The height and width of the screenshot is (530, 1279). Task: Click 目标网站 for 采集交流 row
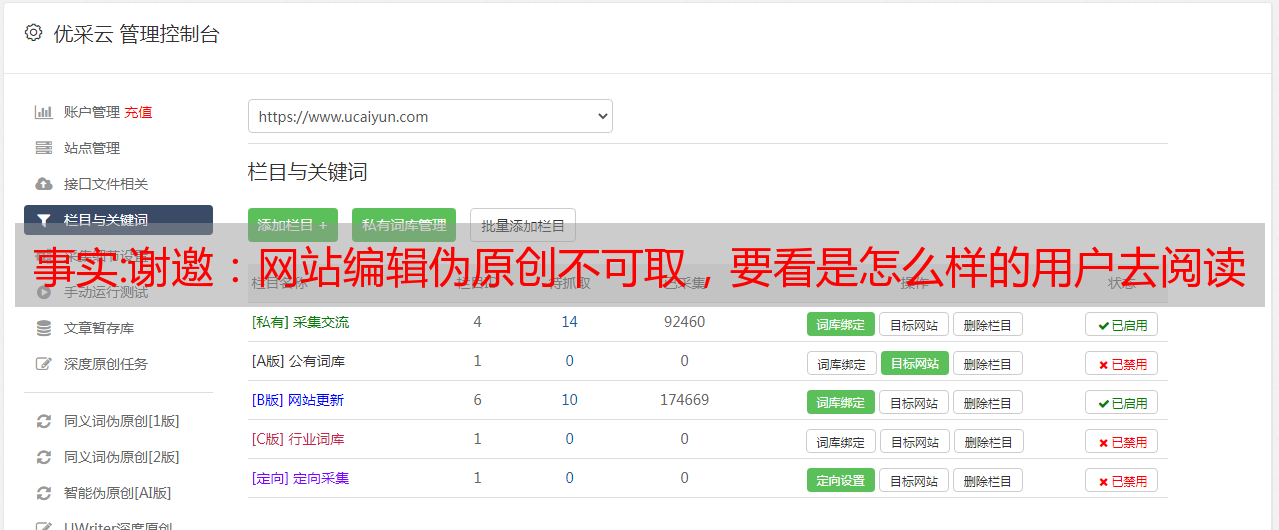[914, 324]
